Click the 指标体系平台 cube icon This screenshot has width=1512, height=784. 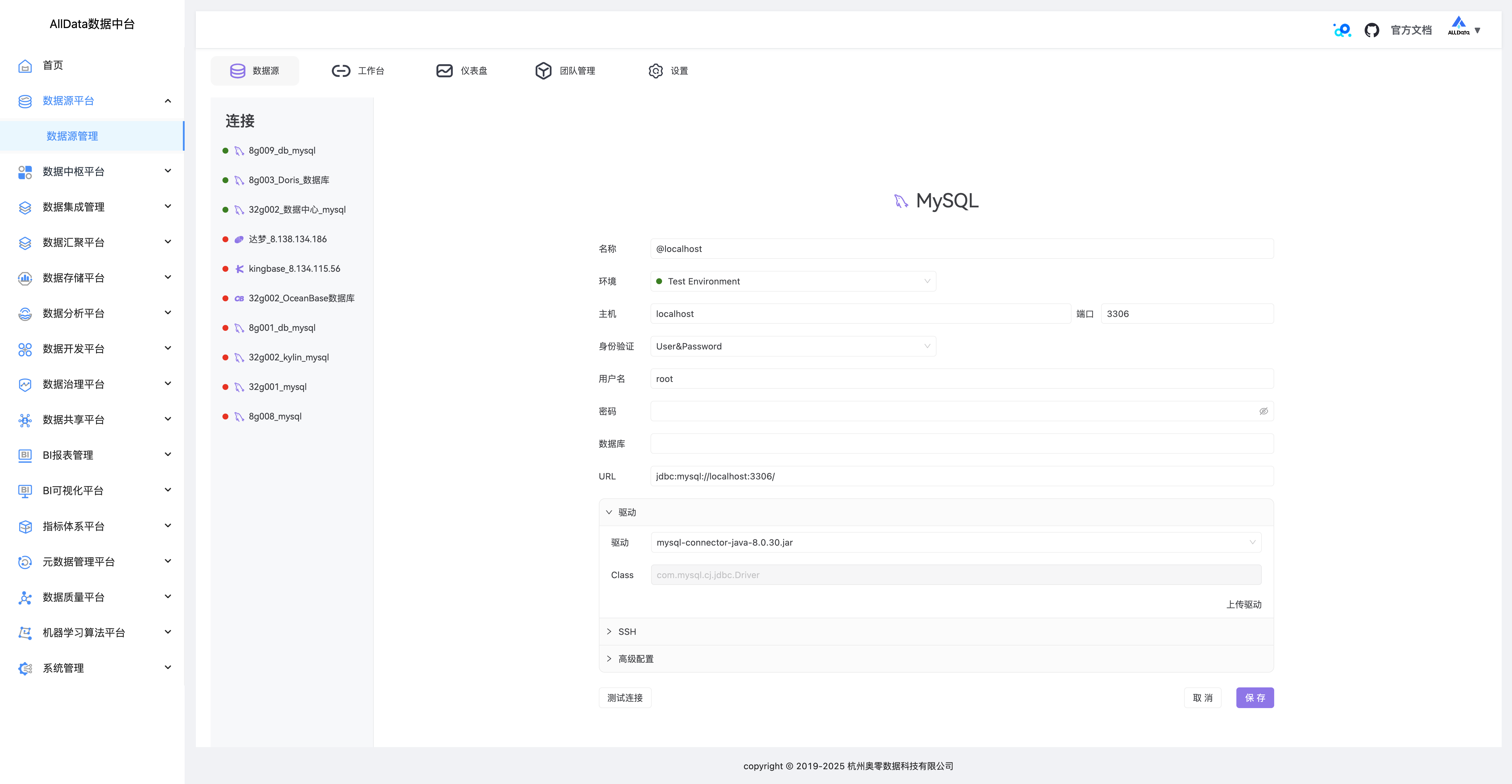pos(25,526)
